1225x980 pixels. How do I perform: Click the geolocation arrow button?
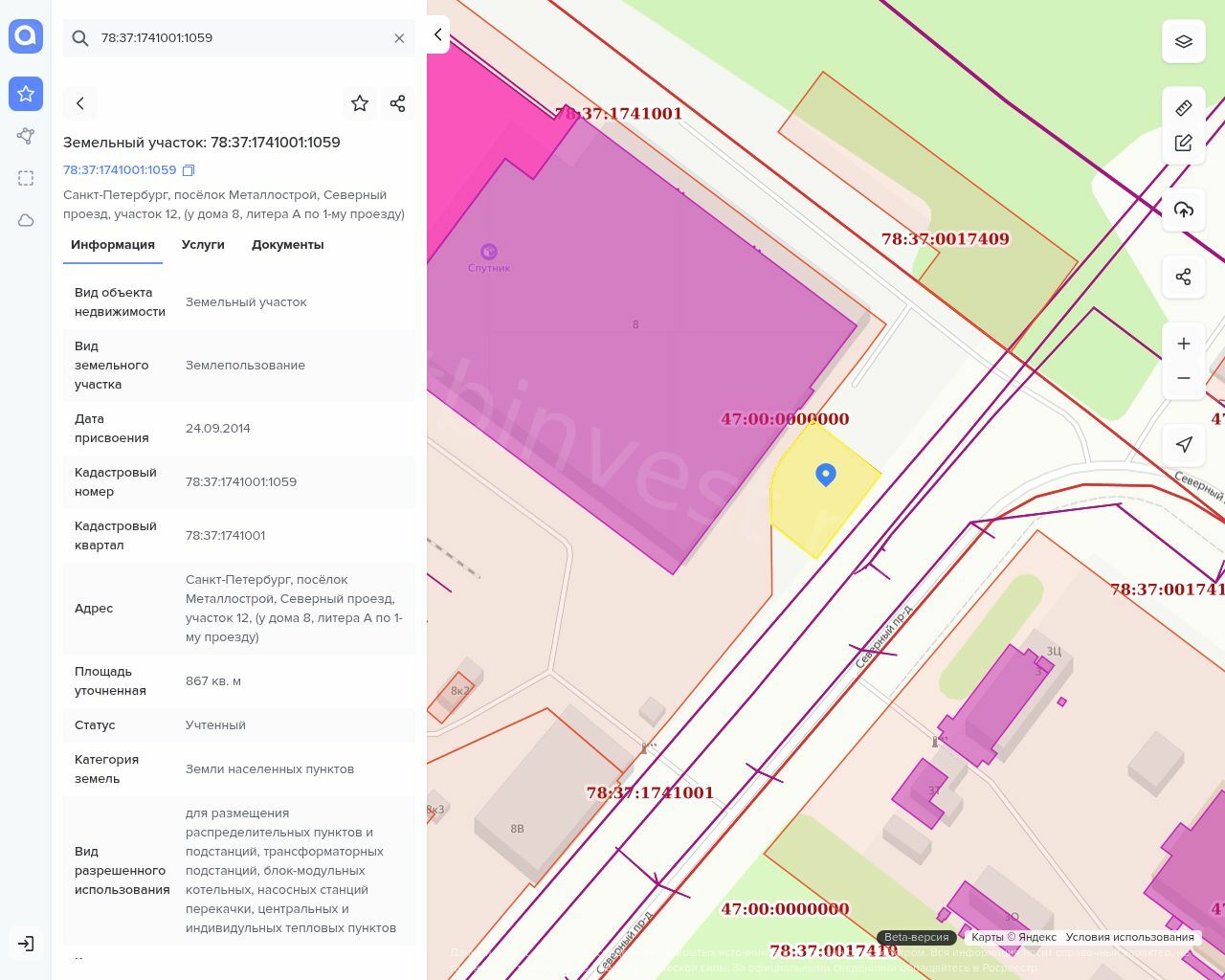click(x=1184, y=444)
